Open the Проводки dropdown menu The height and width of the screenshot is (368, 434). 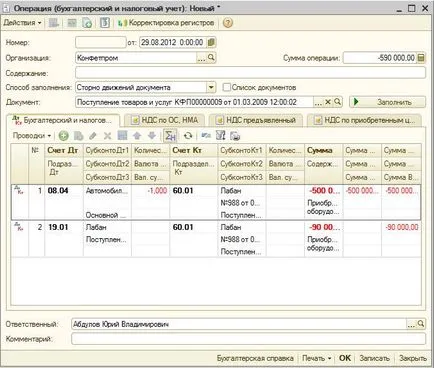click(32, 136)
